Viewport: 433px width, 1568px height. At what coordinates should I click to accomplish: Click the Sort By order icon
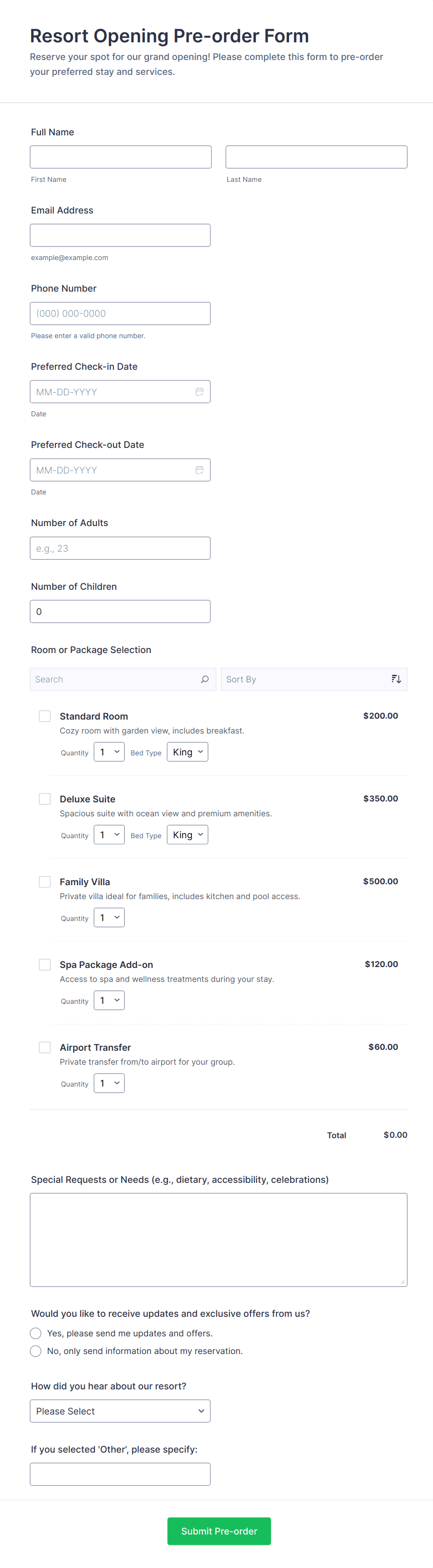[x=396, y=679]
